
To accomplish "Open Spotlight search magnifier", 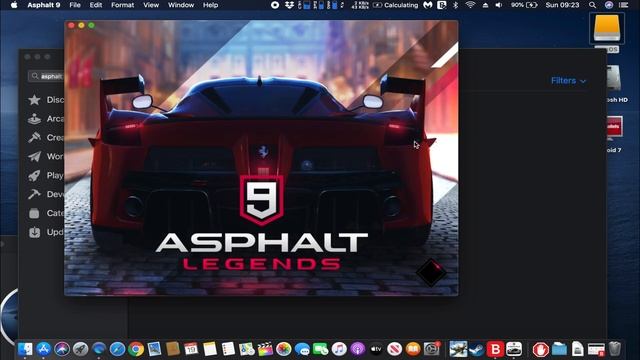I will tap(592, 5).
